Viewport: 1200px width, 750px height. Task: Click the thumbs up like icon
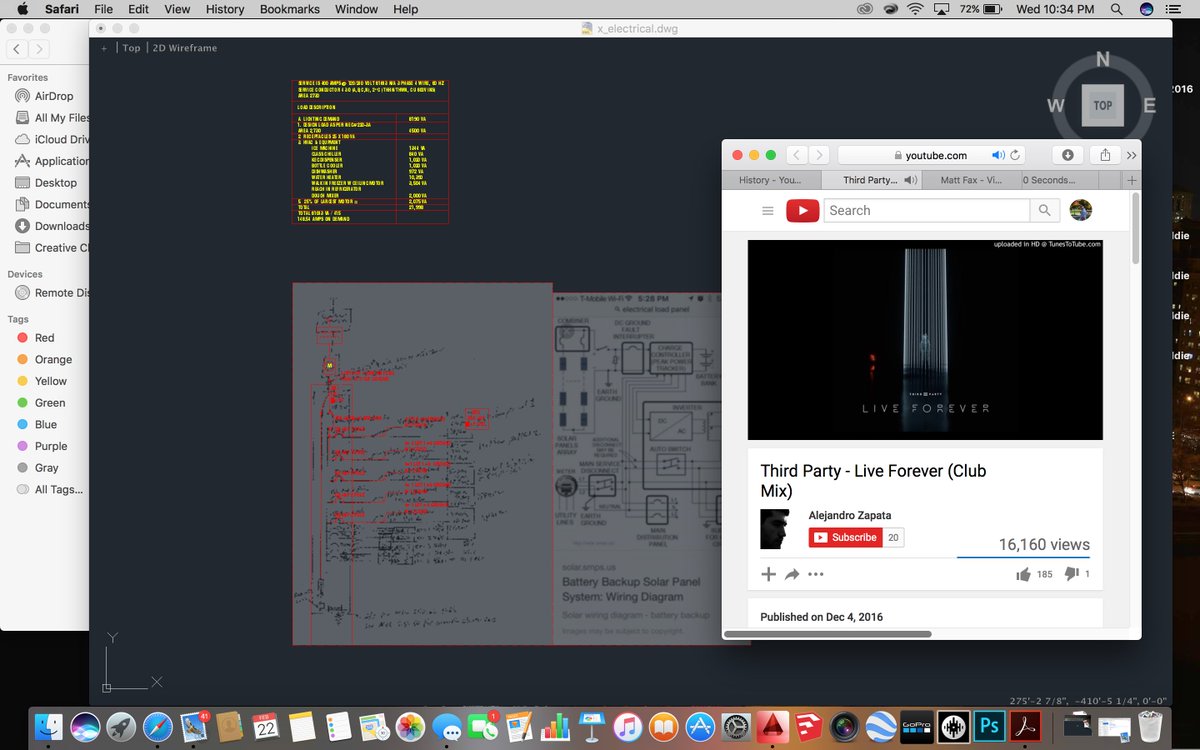click(x=1023, y=574)
